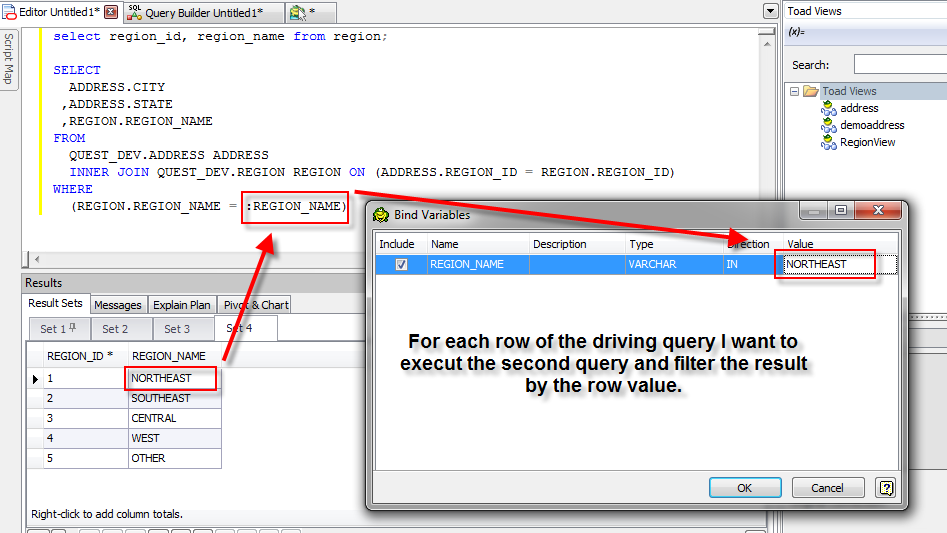947x533 pixels.
Task: Close the Bind Variables dialog
Action: pyautogui.click(x=879, y=210)
